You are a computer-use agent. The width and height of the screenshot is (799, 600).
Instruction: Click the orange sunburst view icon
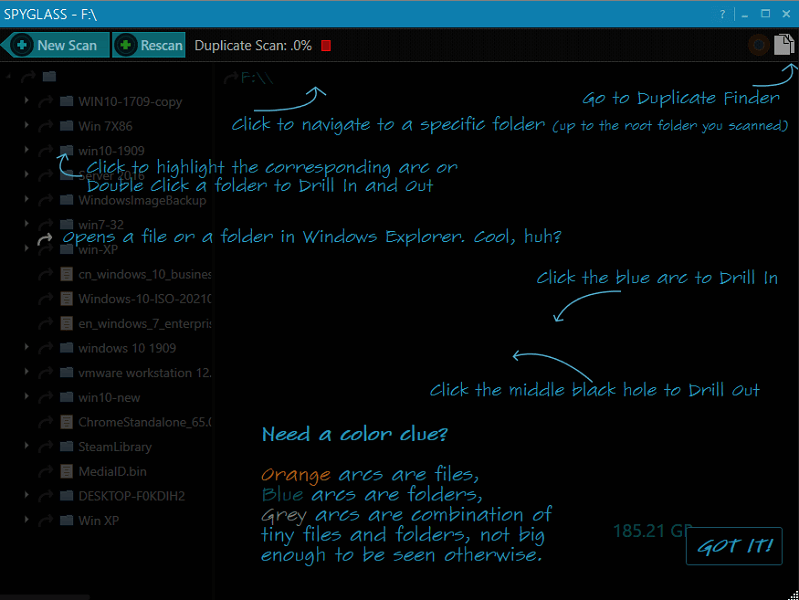[760, 45]
